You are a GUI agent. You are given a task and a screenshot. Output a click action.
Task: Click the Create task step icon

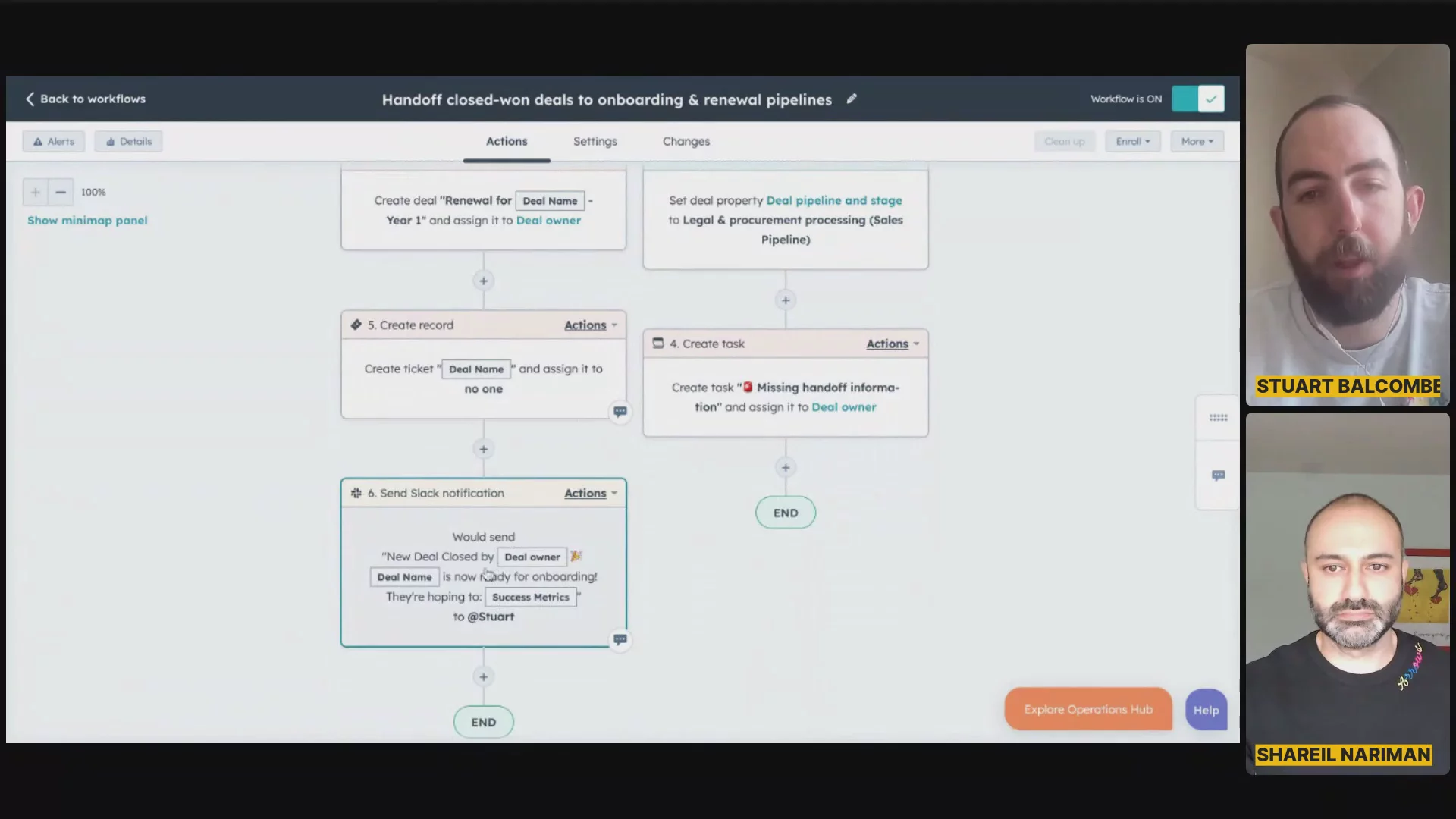(x=658, y=344)
